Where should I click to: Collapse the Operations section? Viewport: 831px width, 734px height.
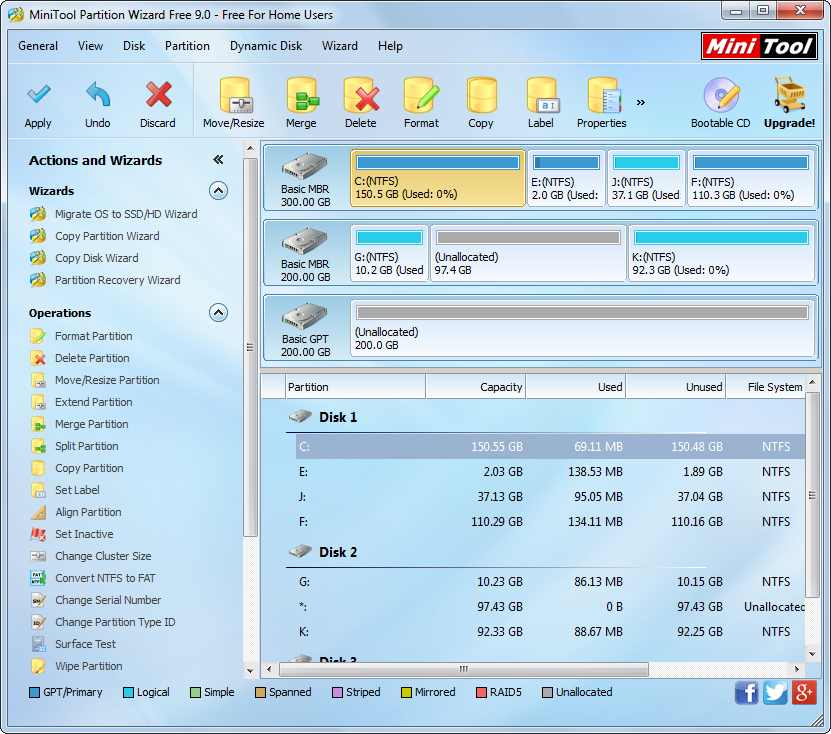(218, 313)
